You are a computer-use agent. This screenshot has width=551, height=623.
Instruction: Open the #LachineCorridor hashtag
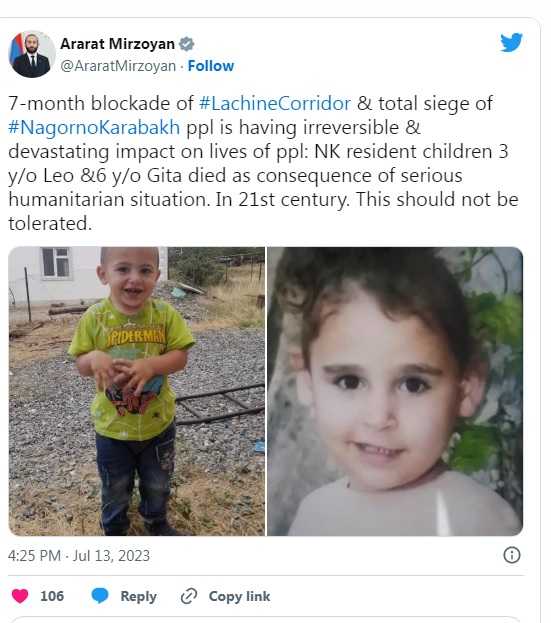coord(275,103)
